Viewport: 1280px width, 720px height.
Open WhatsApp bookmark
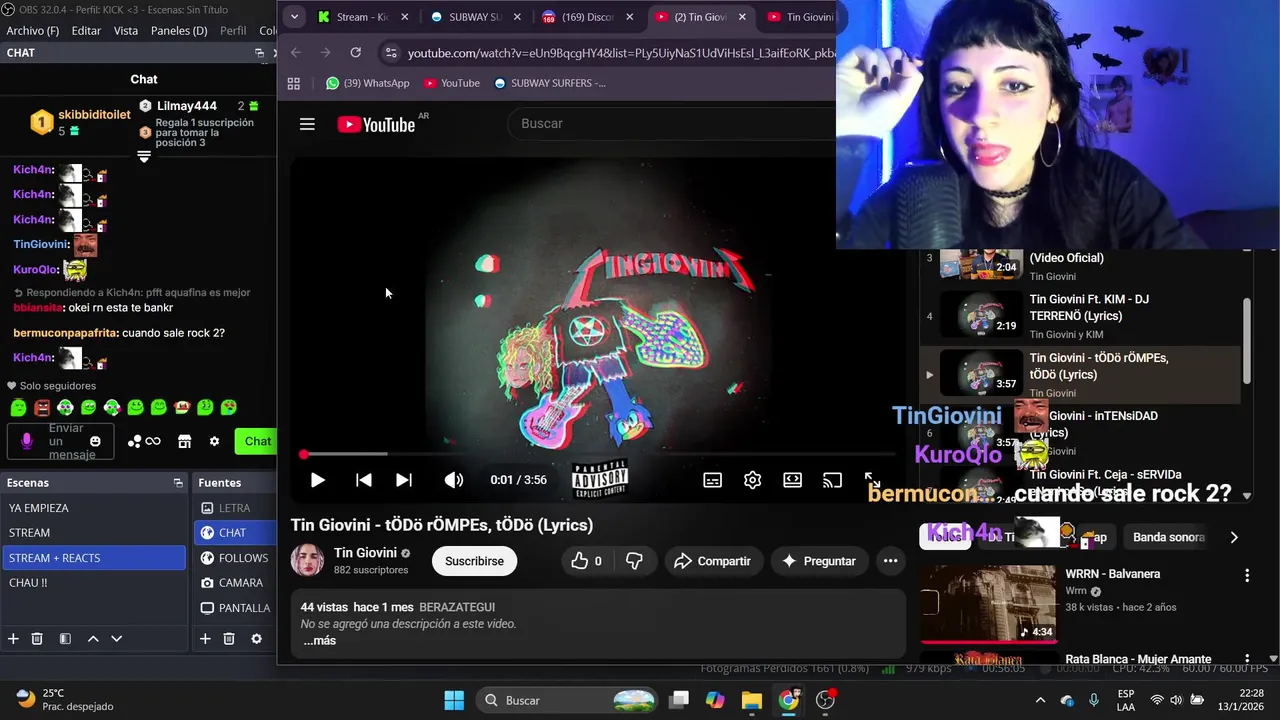(x=367, y=83)
